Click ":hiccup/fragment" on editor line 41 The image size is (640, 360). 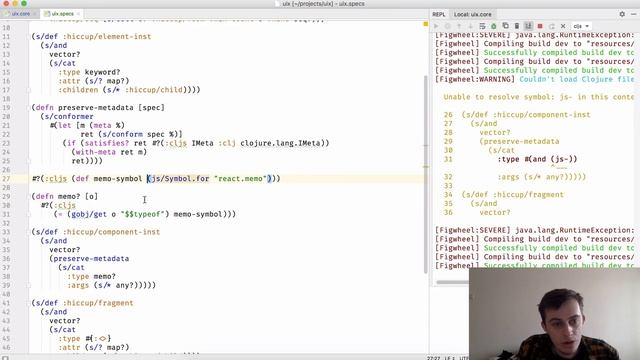98,303
